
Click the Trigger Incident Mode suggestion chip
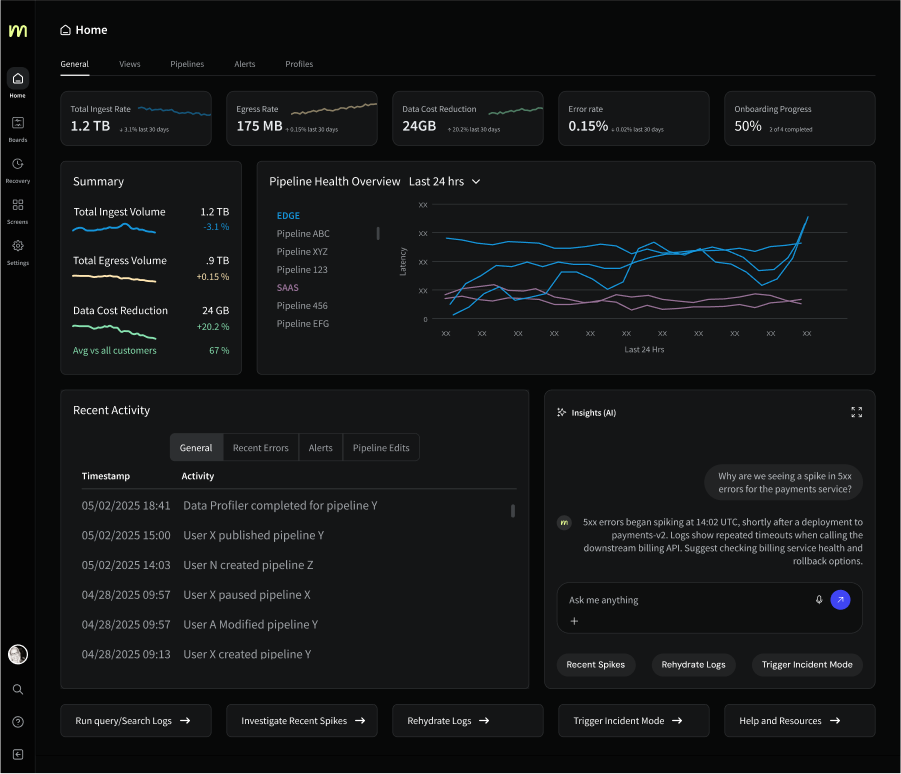coord(807,664)
